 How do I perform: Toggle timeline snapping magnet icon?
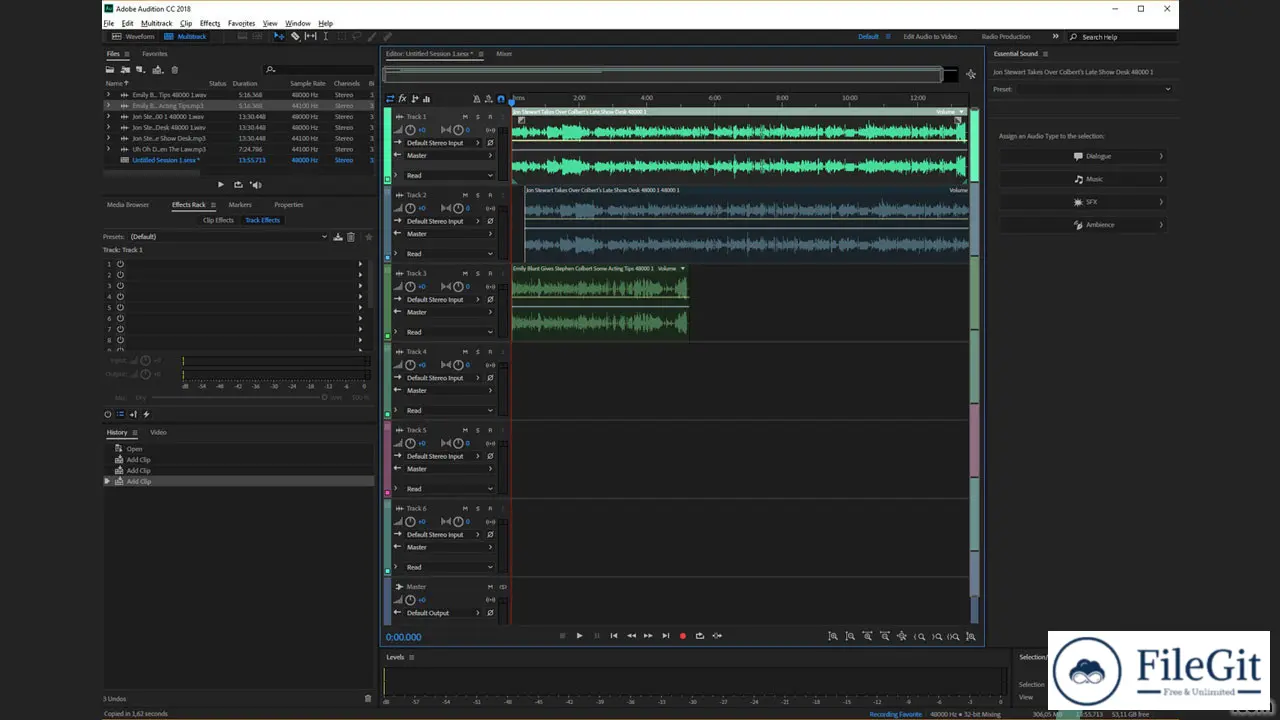501,99
